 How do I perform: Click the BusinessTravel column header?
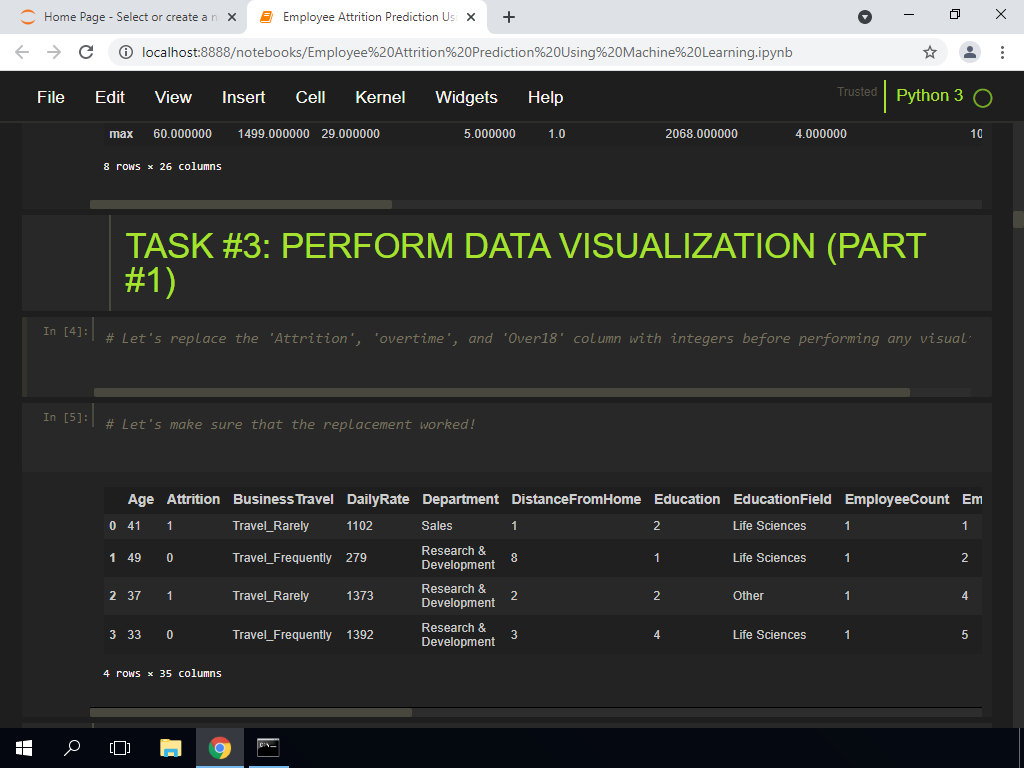click(283, 500)
